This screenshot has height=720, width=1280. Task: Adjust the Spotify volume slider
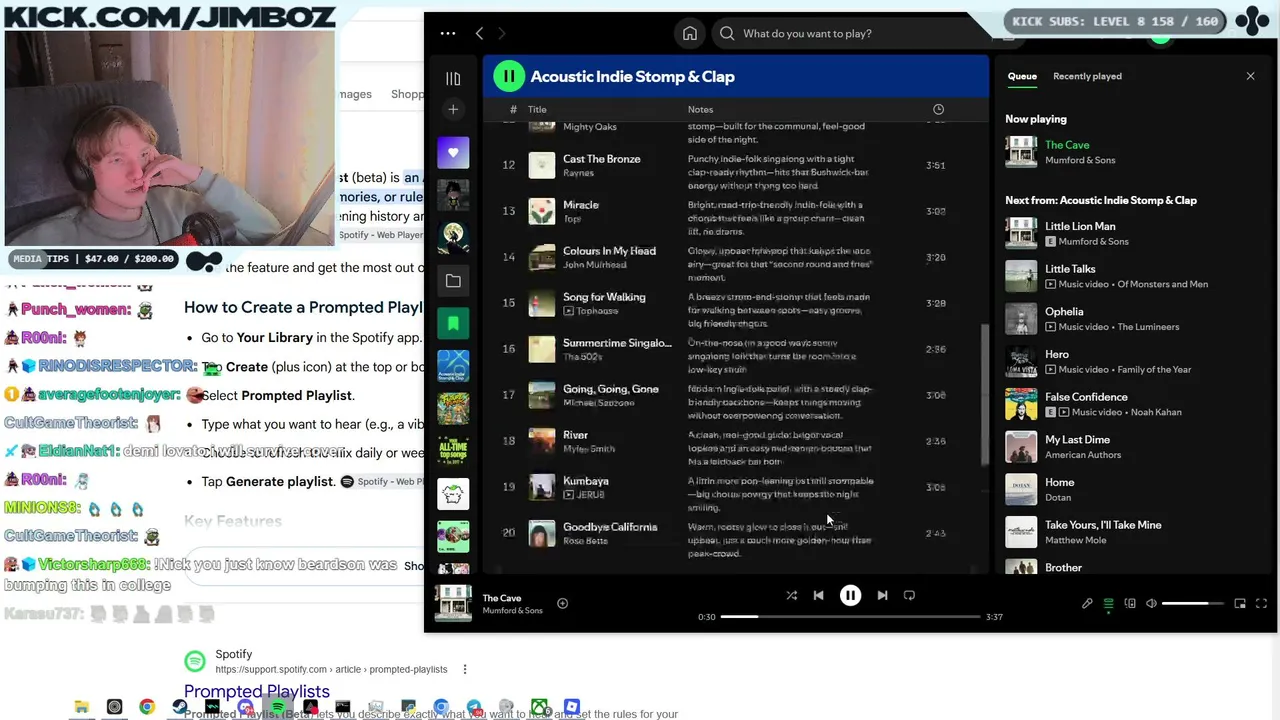coord(1192,603)
